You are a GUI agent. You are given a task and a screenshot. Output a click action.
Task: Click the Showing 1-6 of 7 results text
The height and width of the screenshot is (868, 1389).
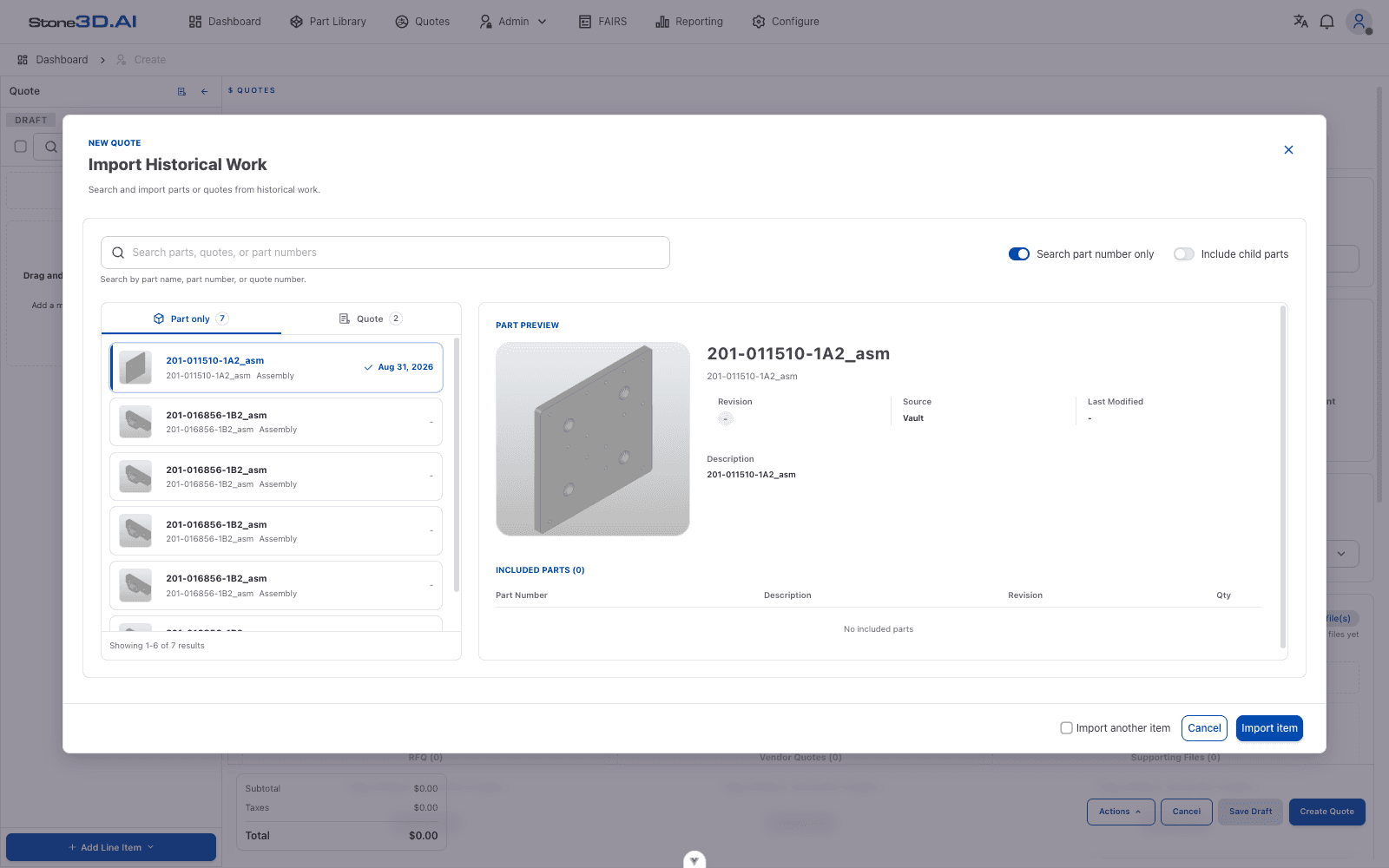pyautogui.click(x=157, y=646)
